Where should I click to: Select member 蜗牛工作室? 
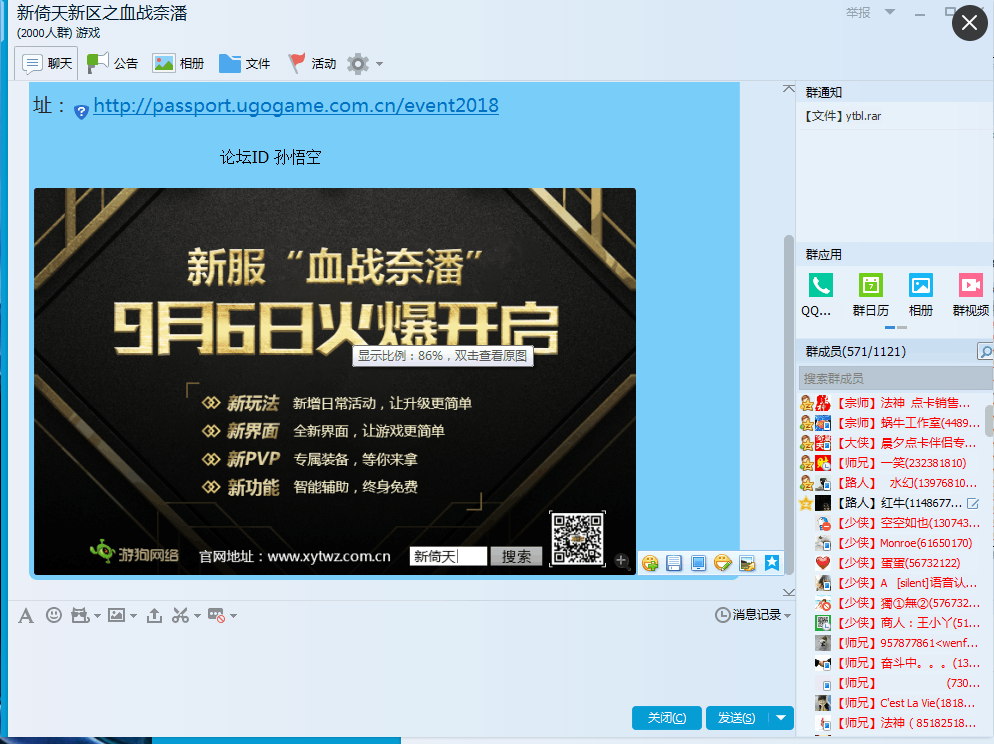point(891,423)
